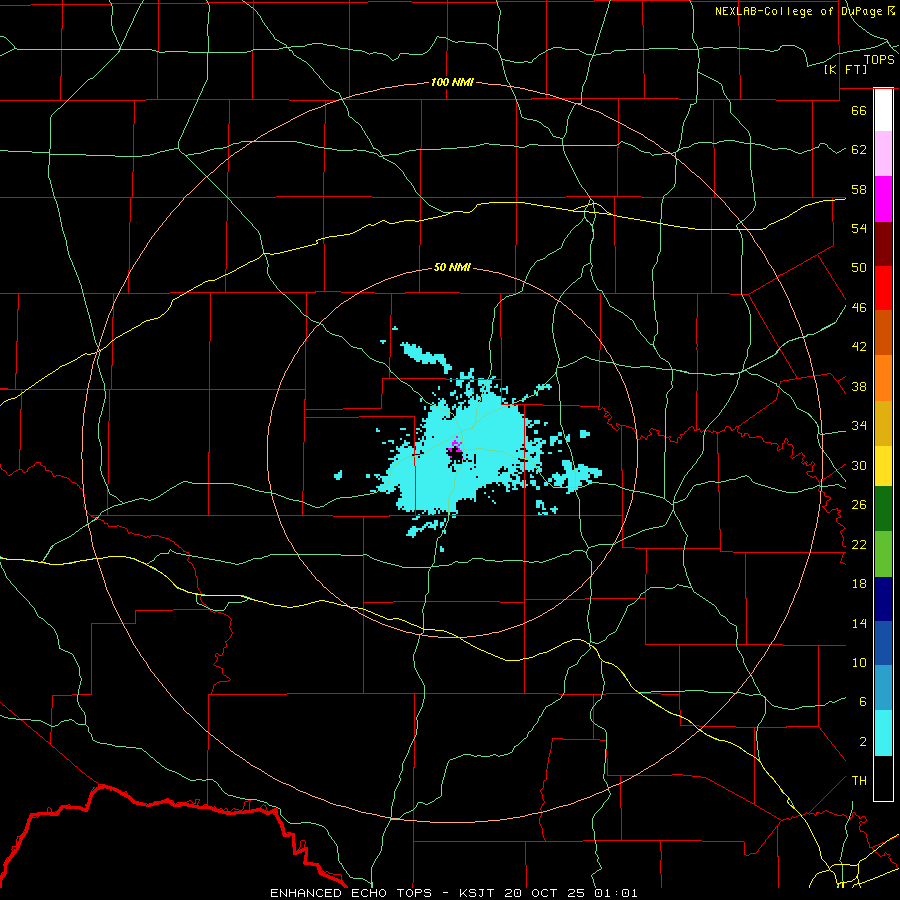Click the 20 OCT 25 date stamp

pos(544,893)
